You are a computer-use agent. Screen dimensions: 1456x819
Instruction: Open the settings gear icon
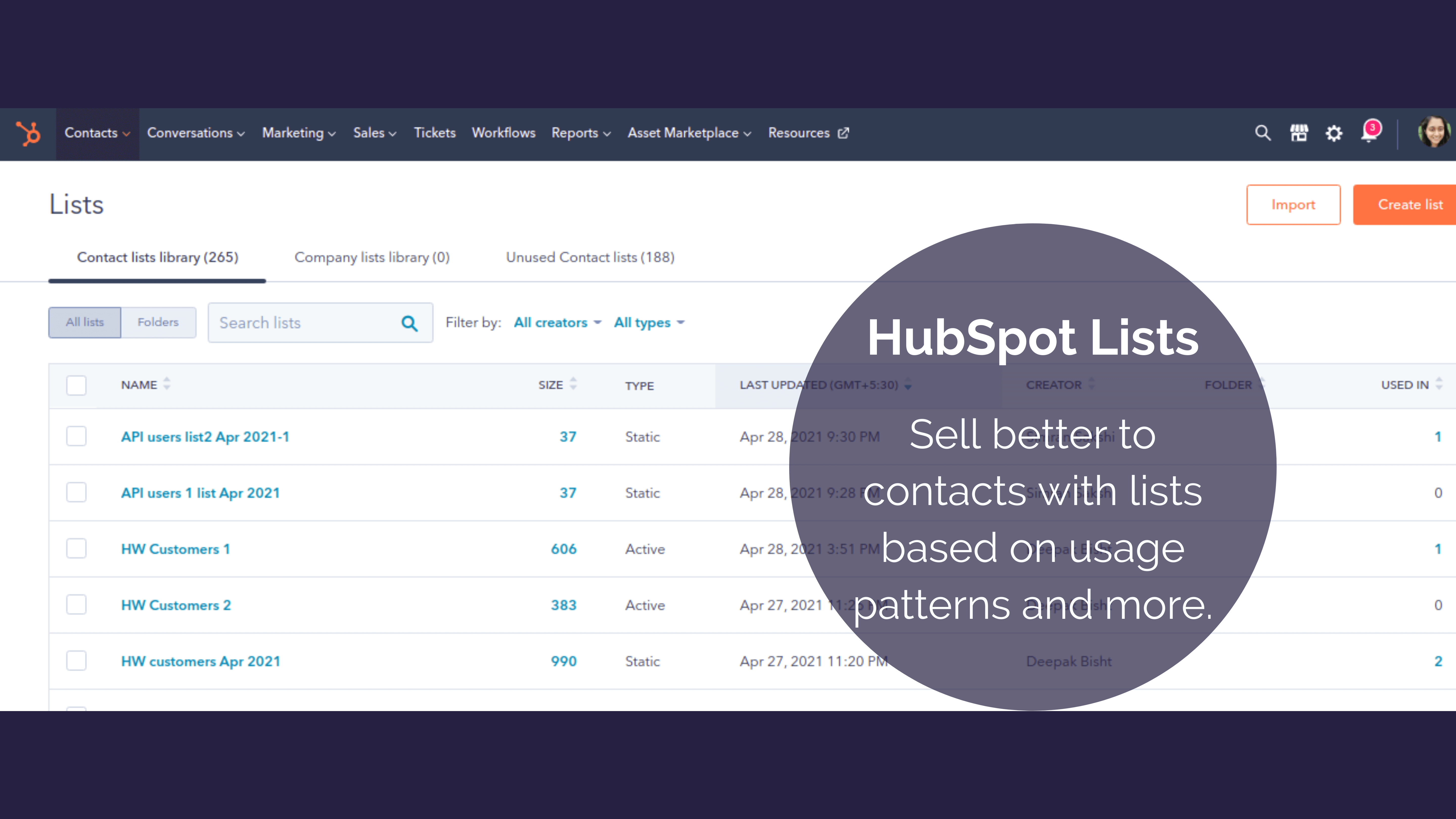click(x=1334, y=133)
